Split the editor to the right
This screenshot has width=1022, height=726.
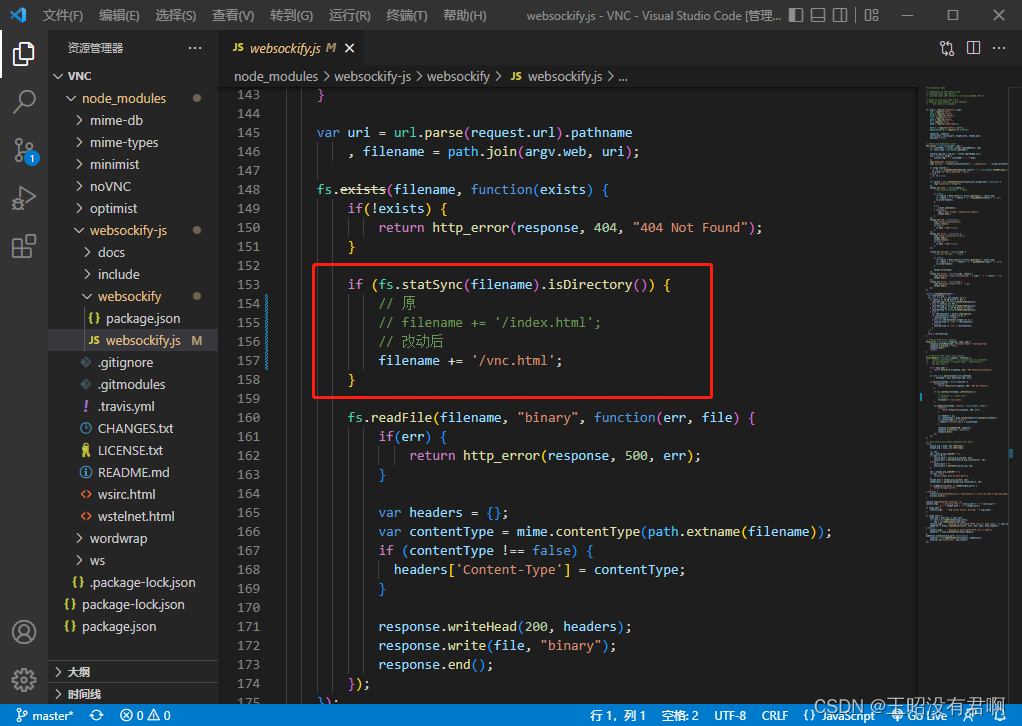(x=973, y=48)
